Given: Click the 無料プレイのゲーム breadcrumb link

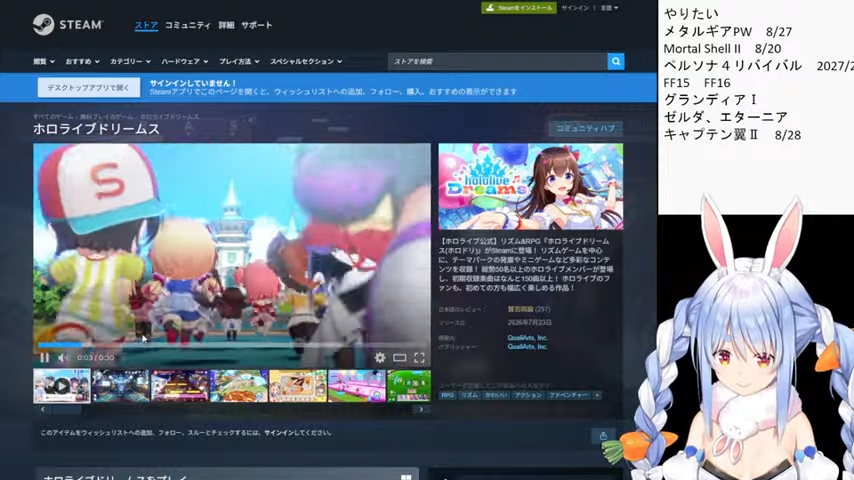Looking at the screenshot, I should tap(106, 117).
